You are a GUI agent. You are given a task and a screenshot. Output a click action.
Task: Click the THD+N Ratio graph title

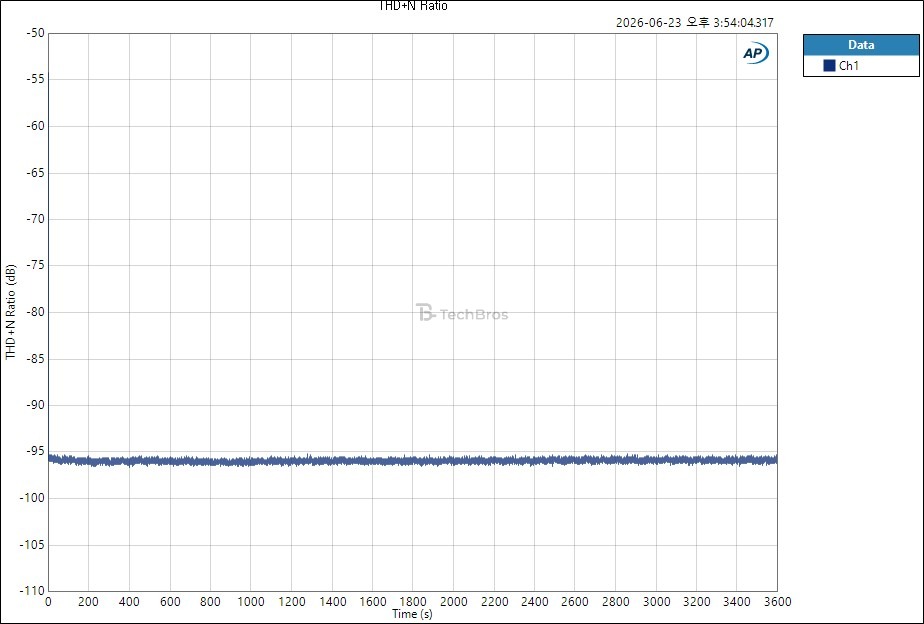pyautogui.click(x=413, y=6)
